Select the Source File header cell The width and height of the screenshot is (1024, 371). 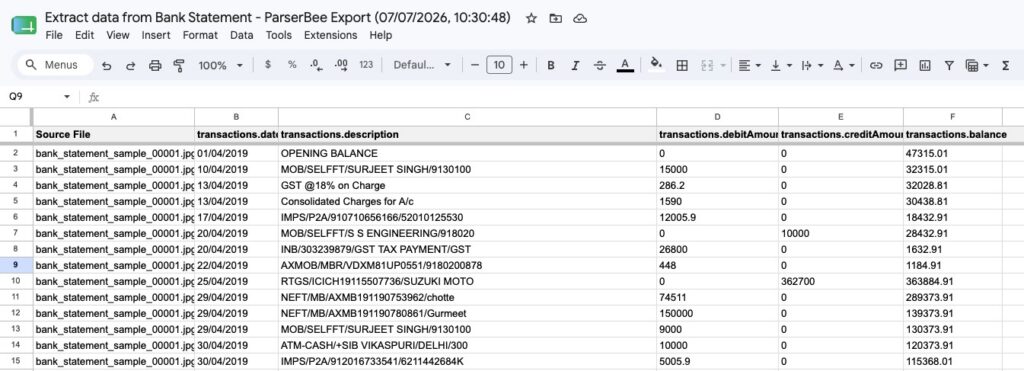coord(114,135)
